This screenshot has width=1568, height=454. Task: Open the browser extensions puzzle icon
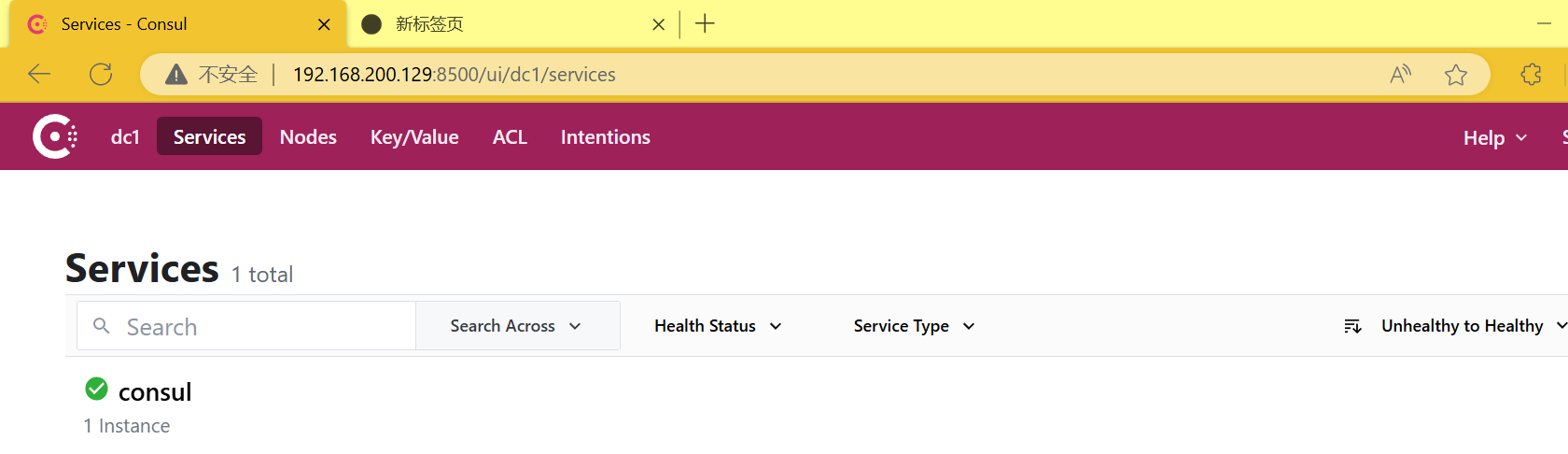[x=1531, y=74]
